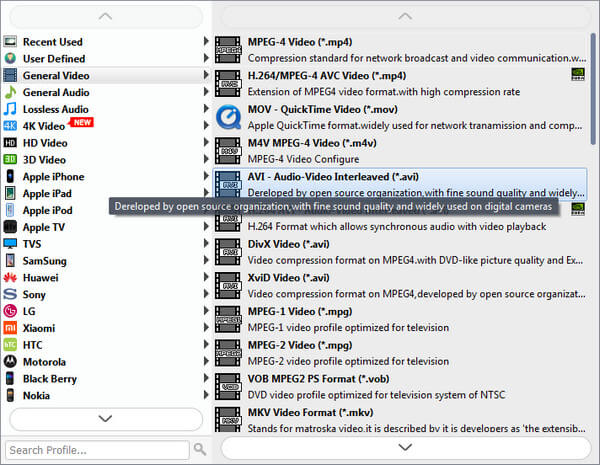Click the Black Berry phone icon
Viewport: 600px width, 465px height.
point(10,379)
